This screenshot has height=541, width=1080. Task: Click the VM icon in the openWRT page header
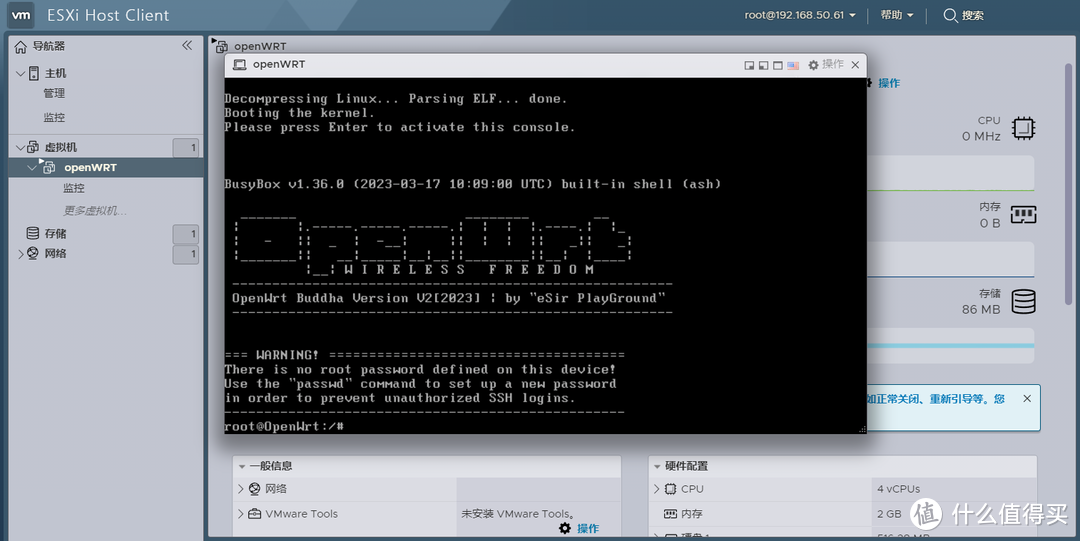pyautogui.click(x=222, y=46)
